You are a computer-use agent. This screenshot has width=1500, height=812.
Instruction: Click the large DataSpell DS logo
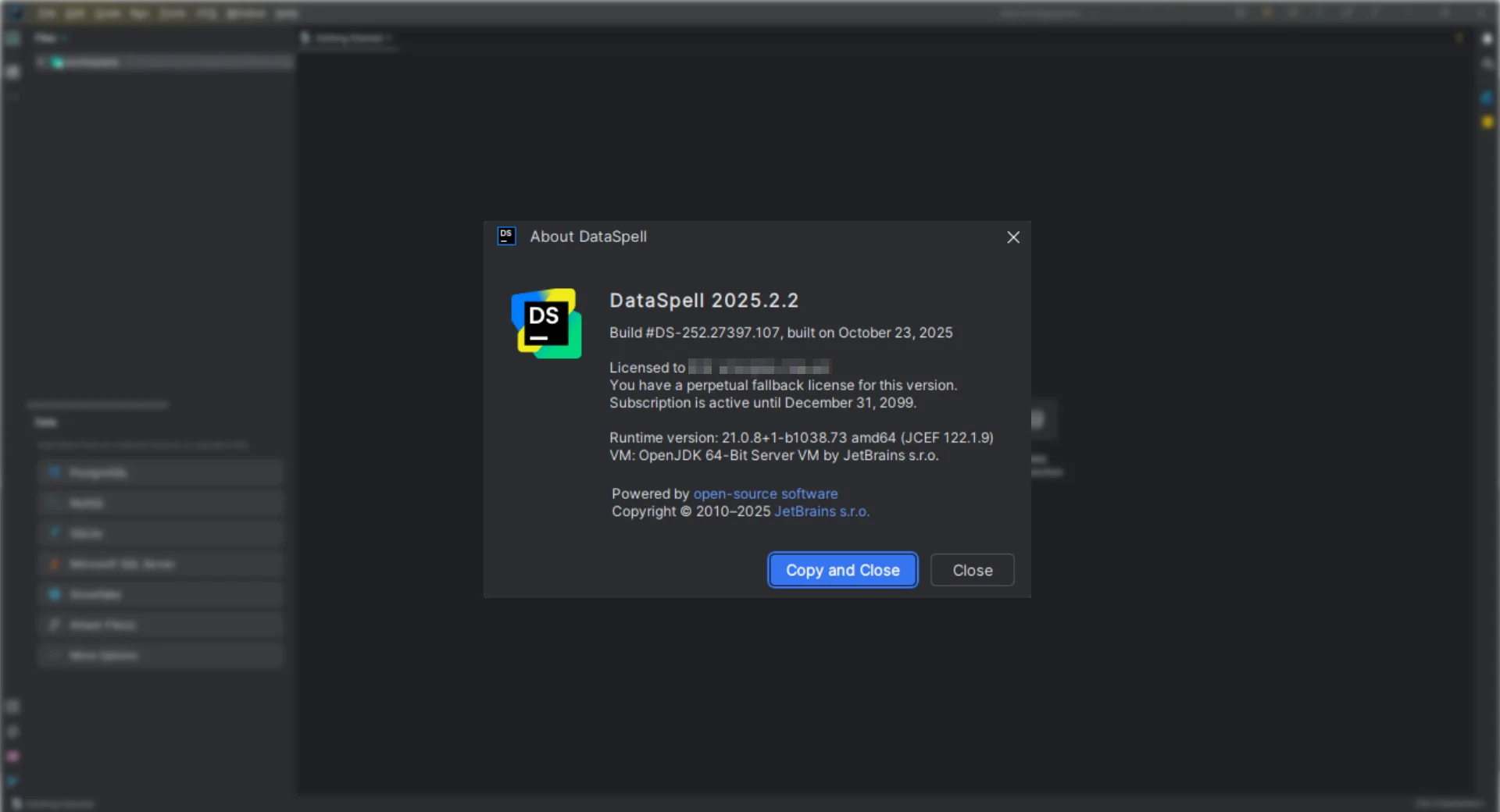(546, 323)
